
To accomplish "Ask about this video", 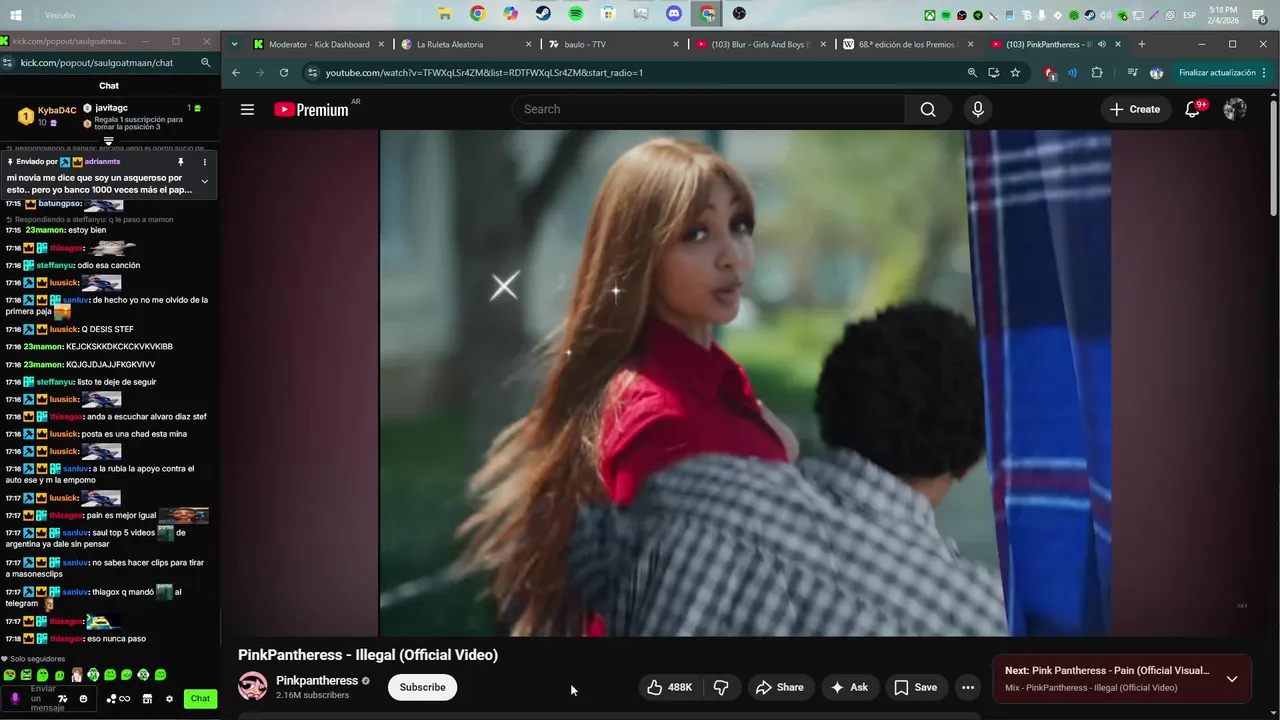I will [x=849, y=687].
